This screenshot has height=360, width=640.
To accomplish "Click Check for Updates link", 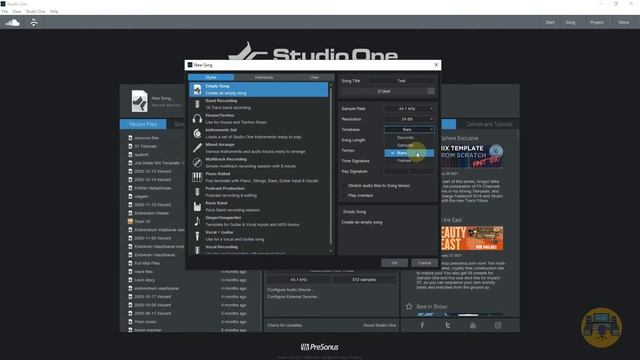I will coord(284,325).
